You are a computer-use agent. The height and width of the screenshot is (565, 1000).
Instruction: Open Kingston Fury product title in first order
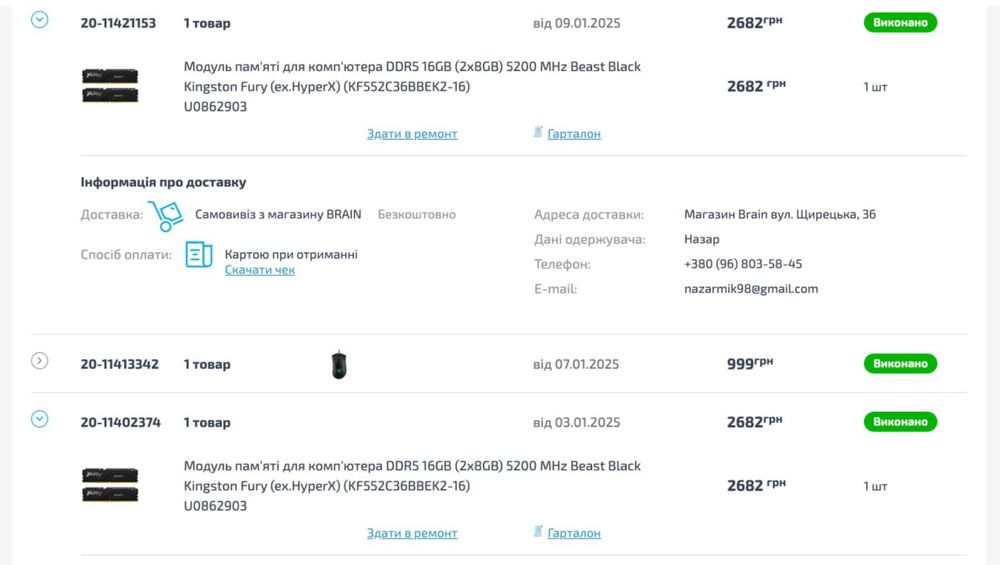[x=412, y=77]
